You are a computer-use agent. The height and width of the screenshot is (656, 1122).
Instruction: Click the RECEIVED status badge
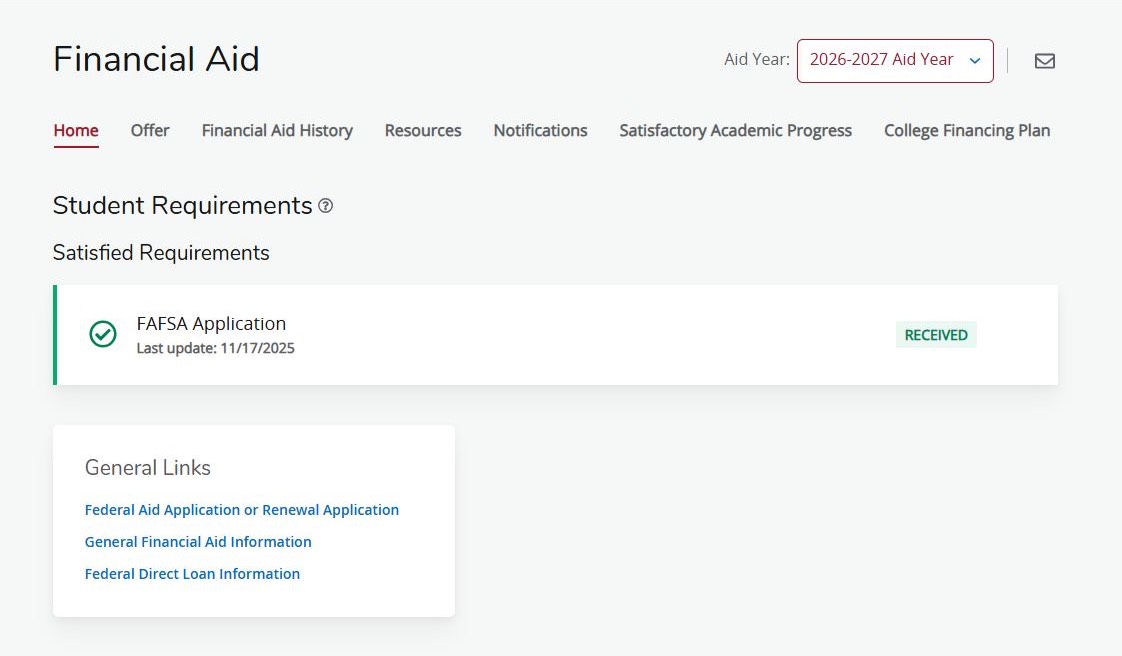click(x=936, y=335)
